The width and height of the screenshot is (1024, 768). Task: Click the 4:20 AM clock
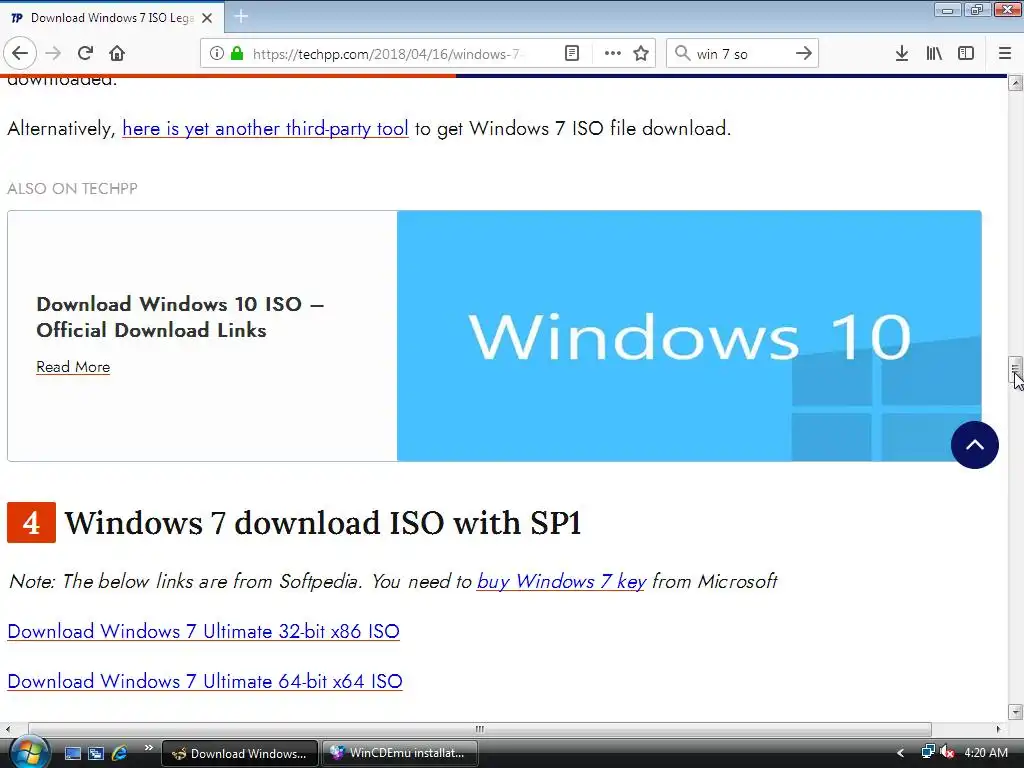pyautogui.click(x=986, y=753)
